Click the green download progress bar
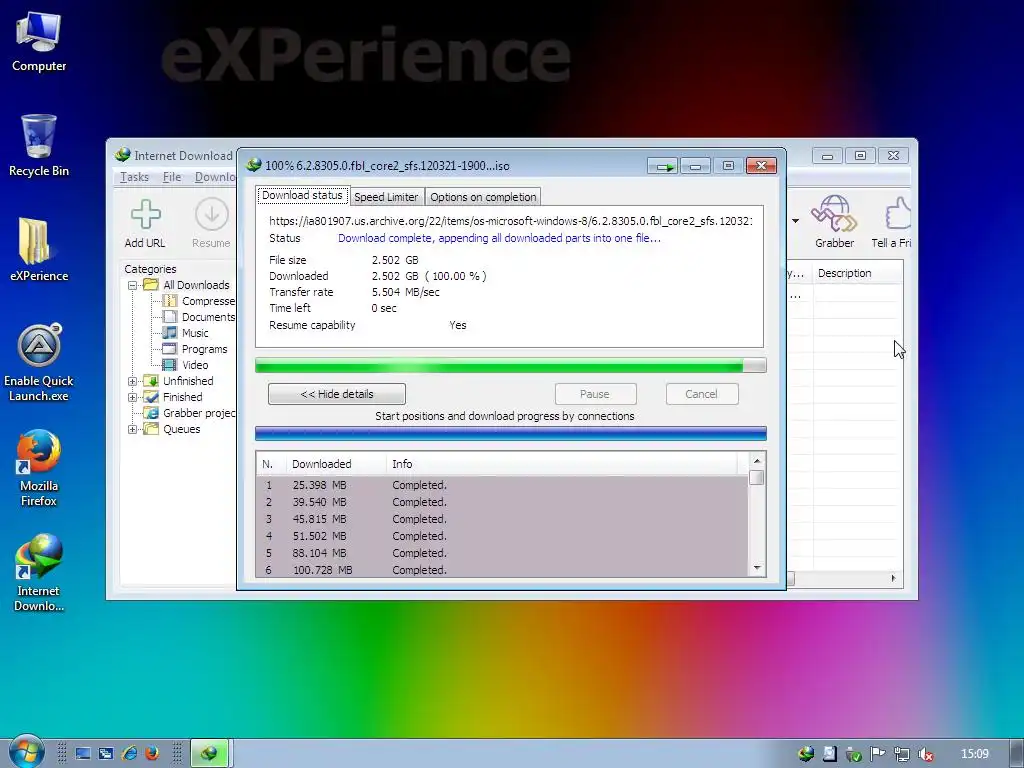 point(511,366)
